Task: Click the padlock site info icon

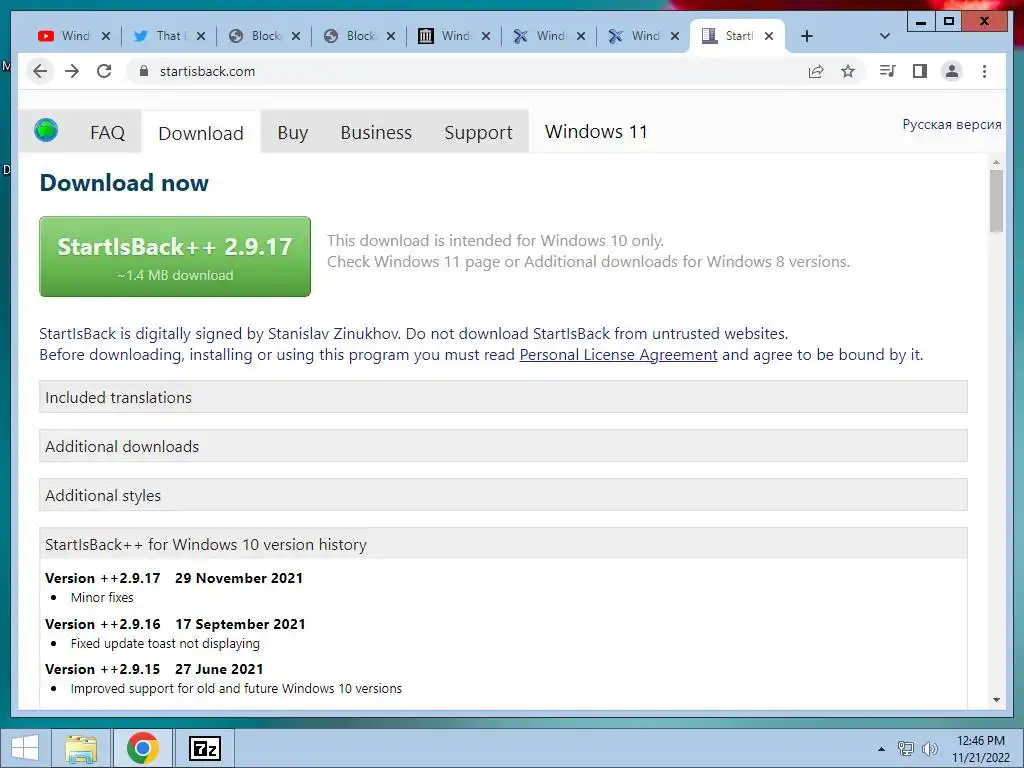Action: point(144,71)
